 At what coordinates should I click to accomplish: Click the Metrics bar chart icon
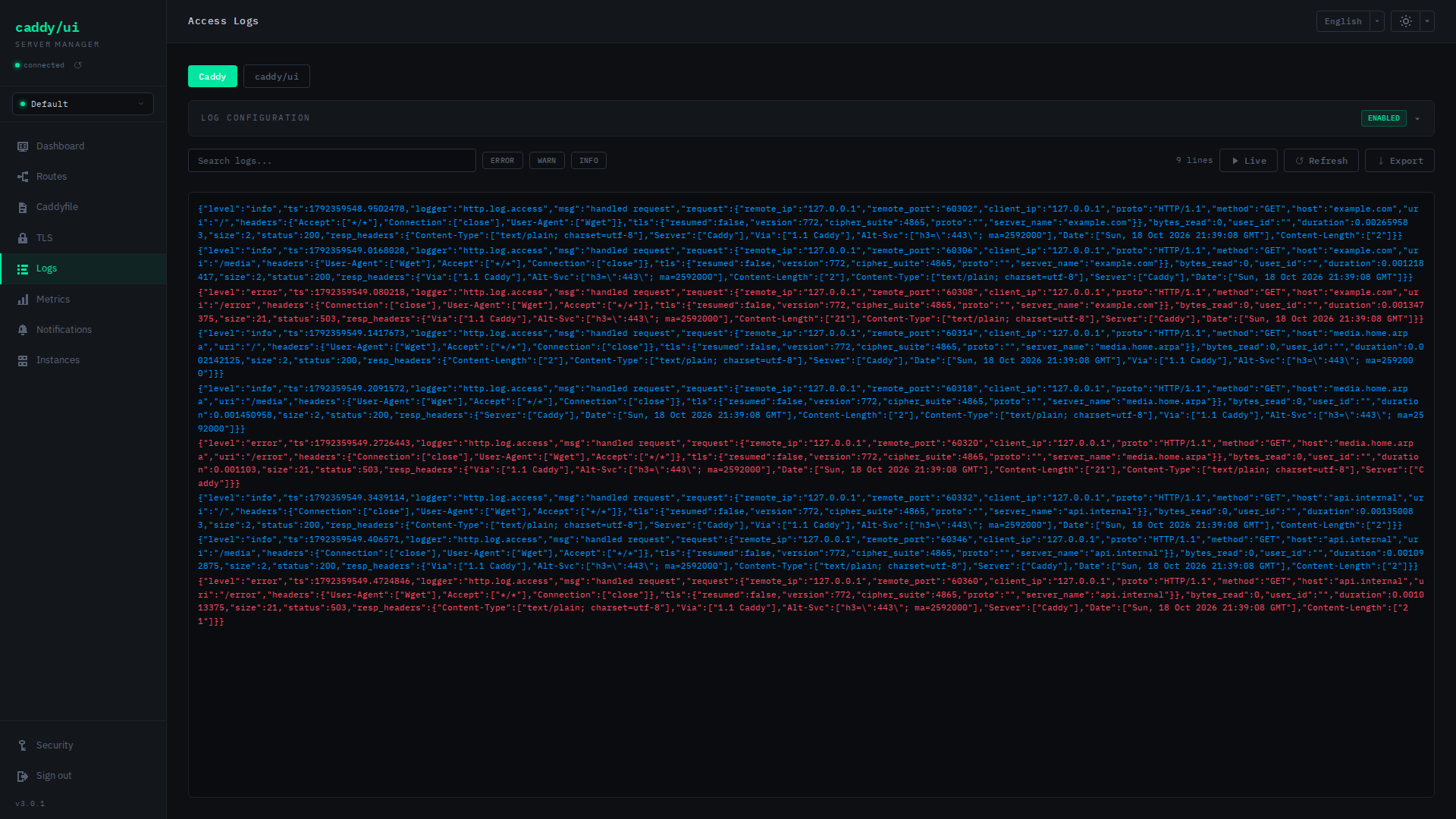[x=23, y=300]
